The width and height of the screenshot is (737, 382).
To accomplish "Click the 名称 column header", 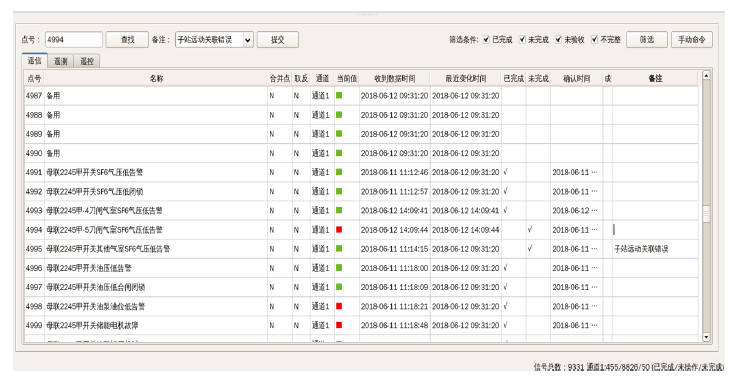I will 156,78.
